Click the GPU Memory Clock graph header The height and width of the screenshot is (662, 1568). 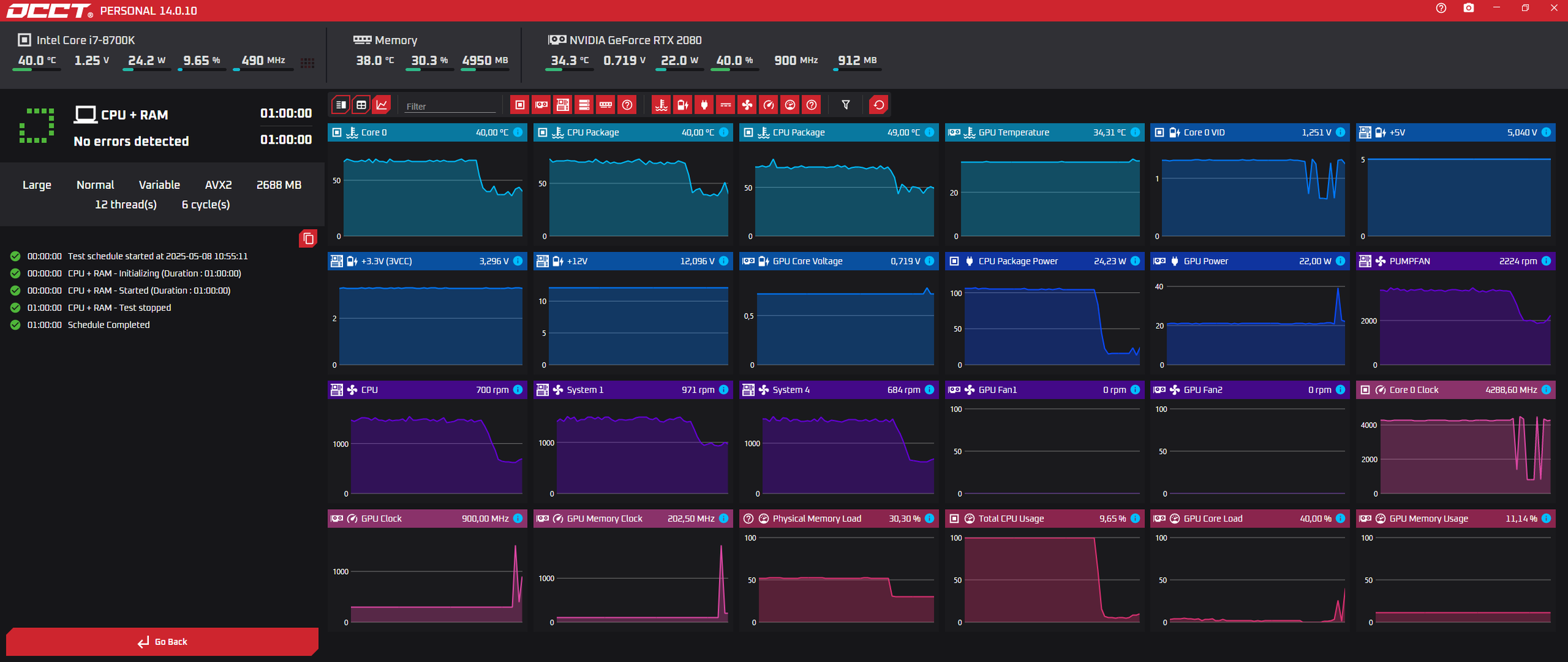click(x=633, y=518)
